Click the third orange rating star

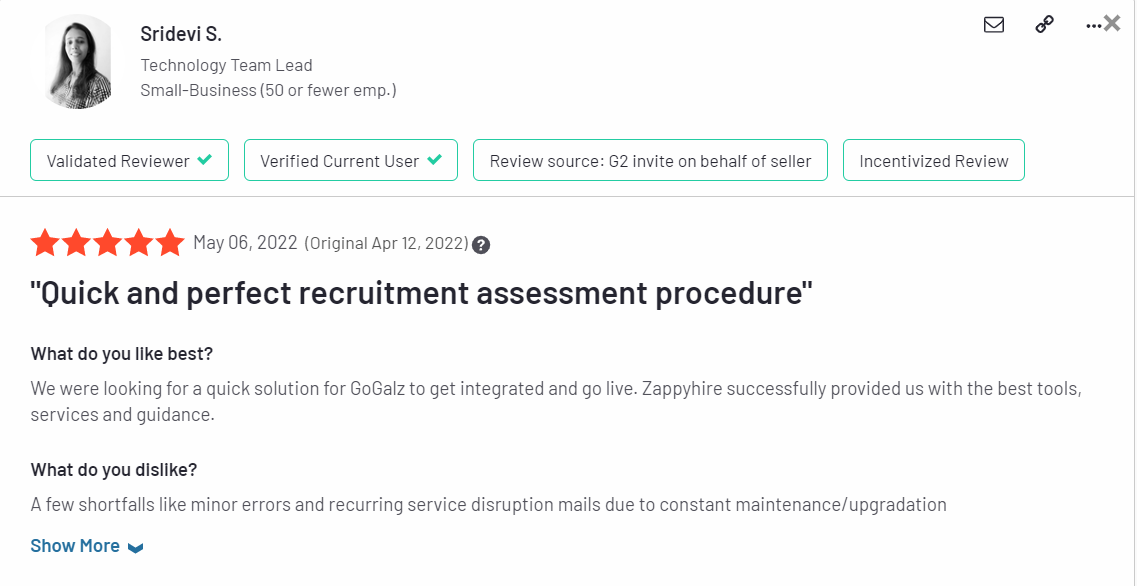107,242
